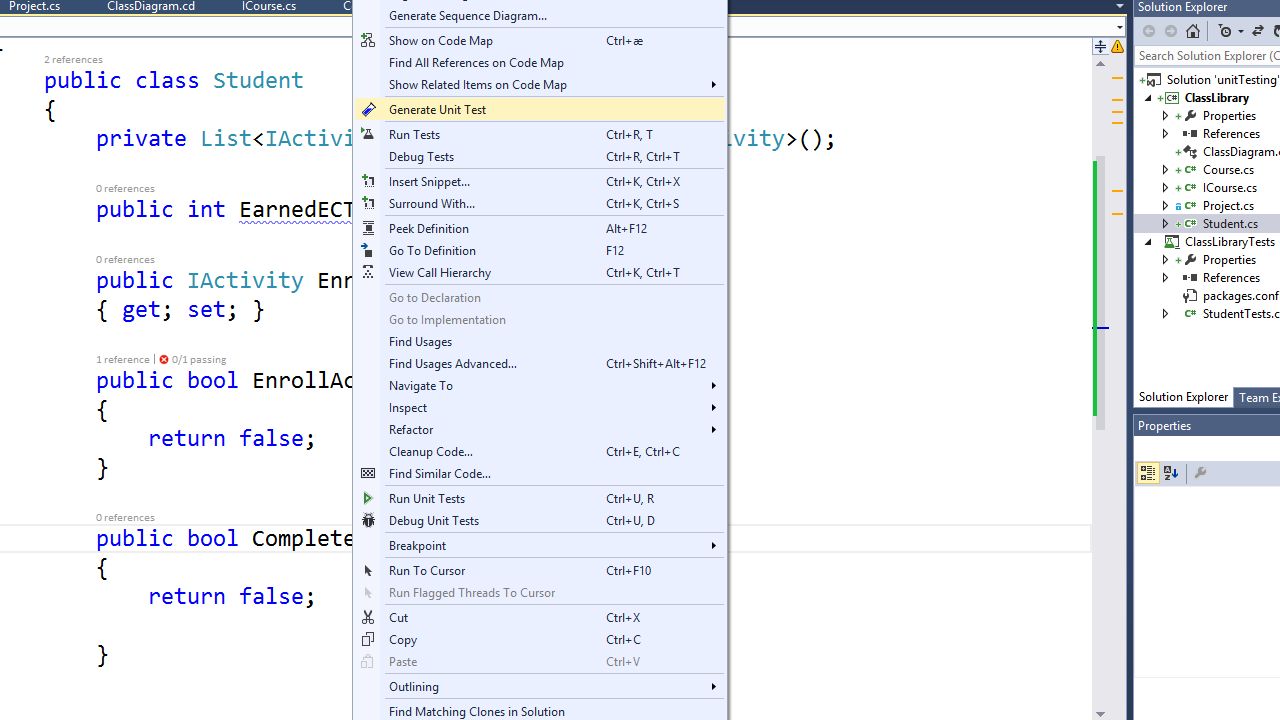Expand the Project.cs tree node

pos(1165,206)
